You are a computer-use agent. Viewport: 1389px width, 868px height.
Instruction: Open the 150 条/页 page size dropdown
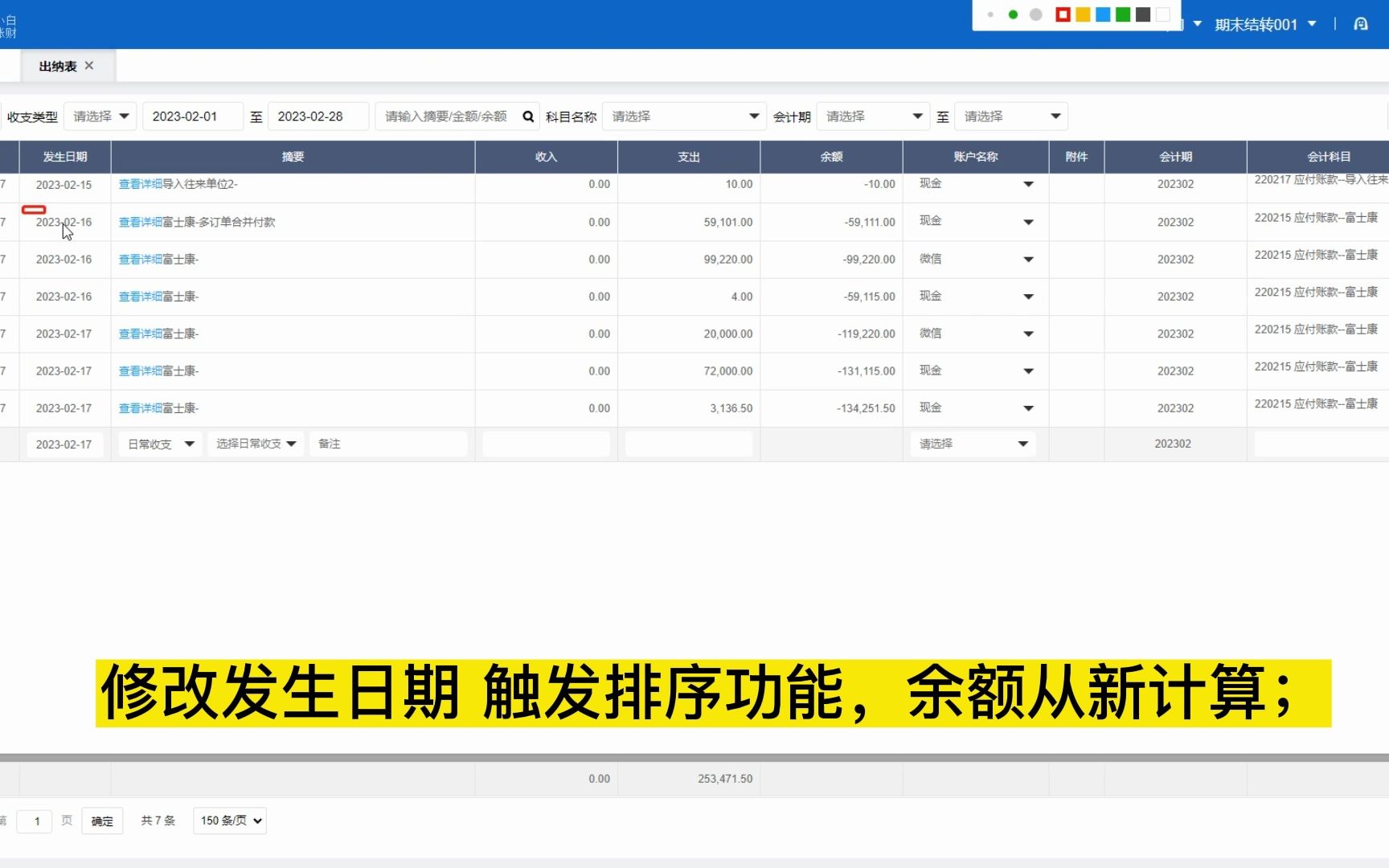(x=230, y=821)
